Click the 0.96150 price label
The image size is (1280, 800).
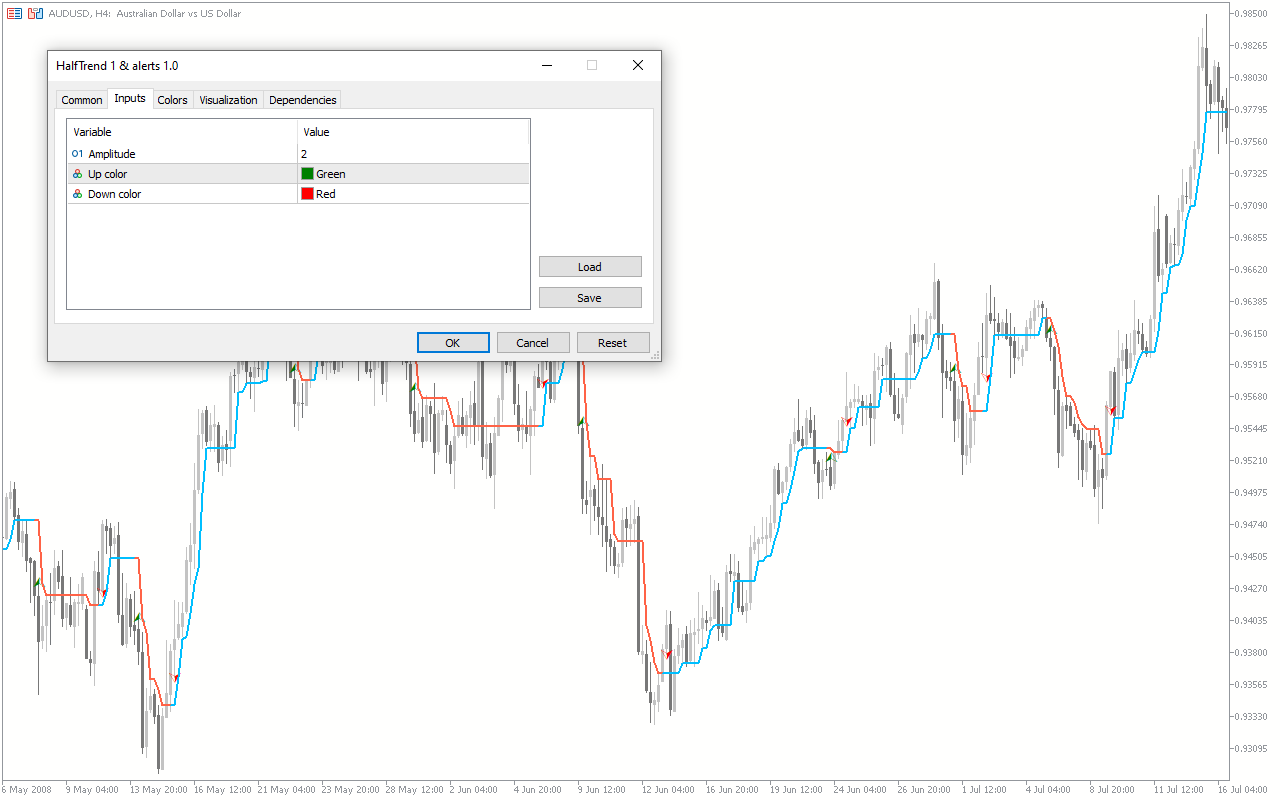(x=1252, y=333)
